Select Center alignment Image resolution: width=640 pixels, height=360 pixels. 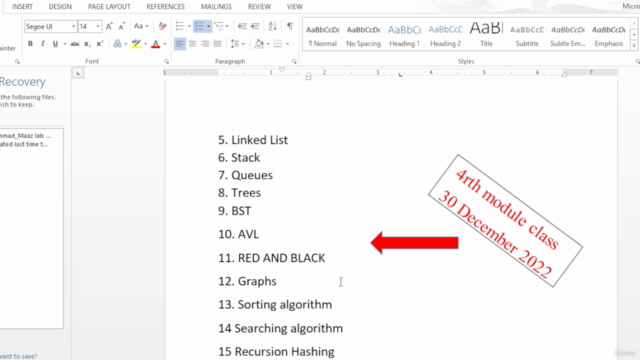pos(192,44)
